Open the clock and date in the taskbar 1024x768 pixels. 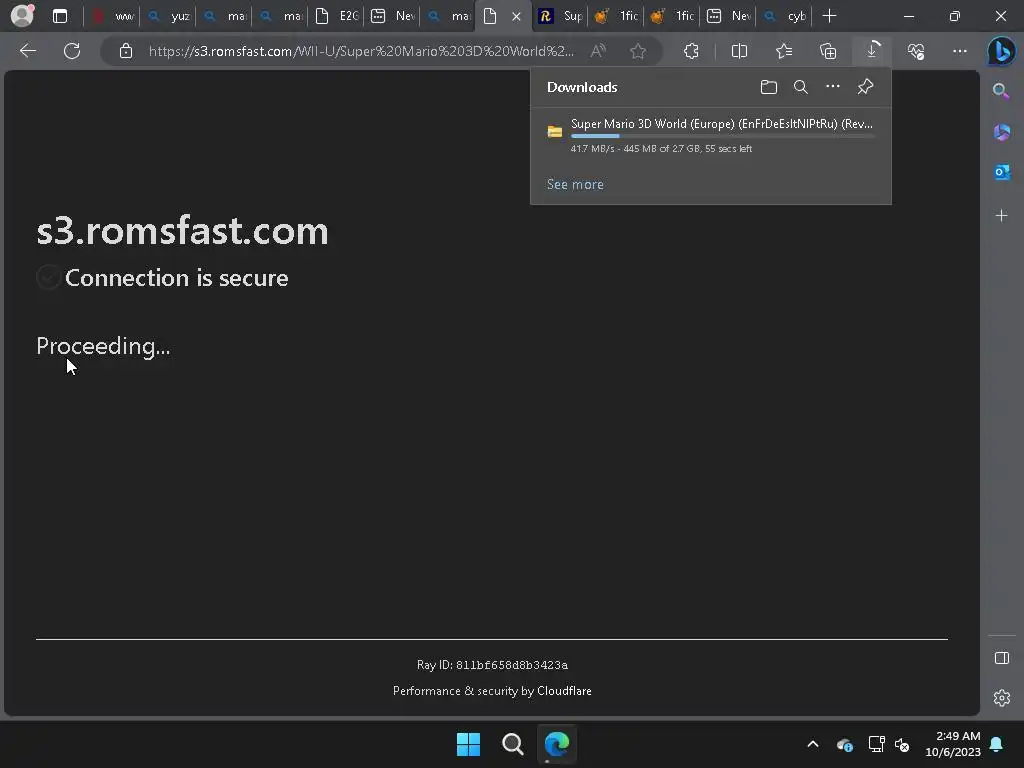coord(953,744)
